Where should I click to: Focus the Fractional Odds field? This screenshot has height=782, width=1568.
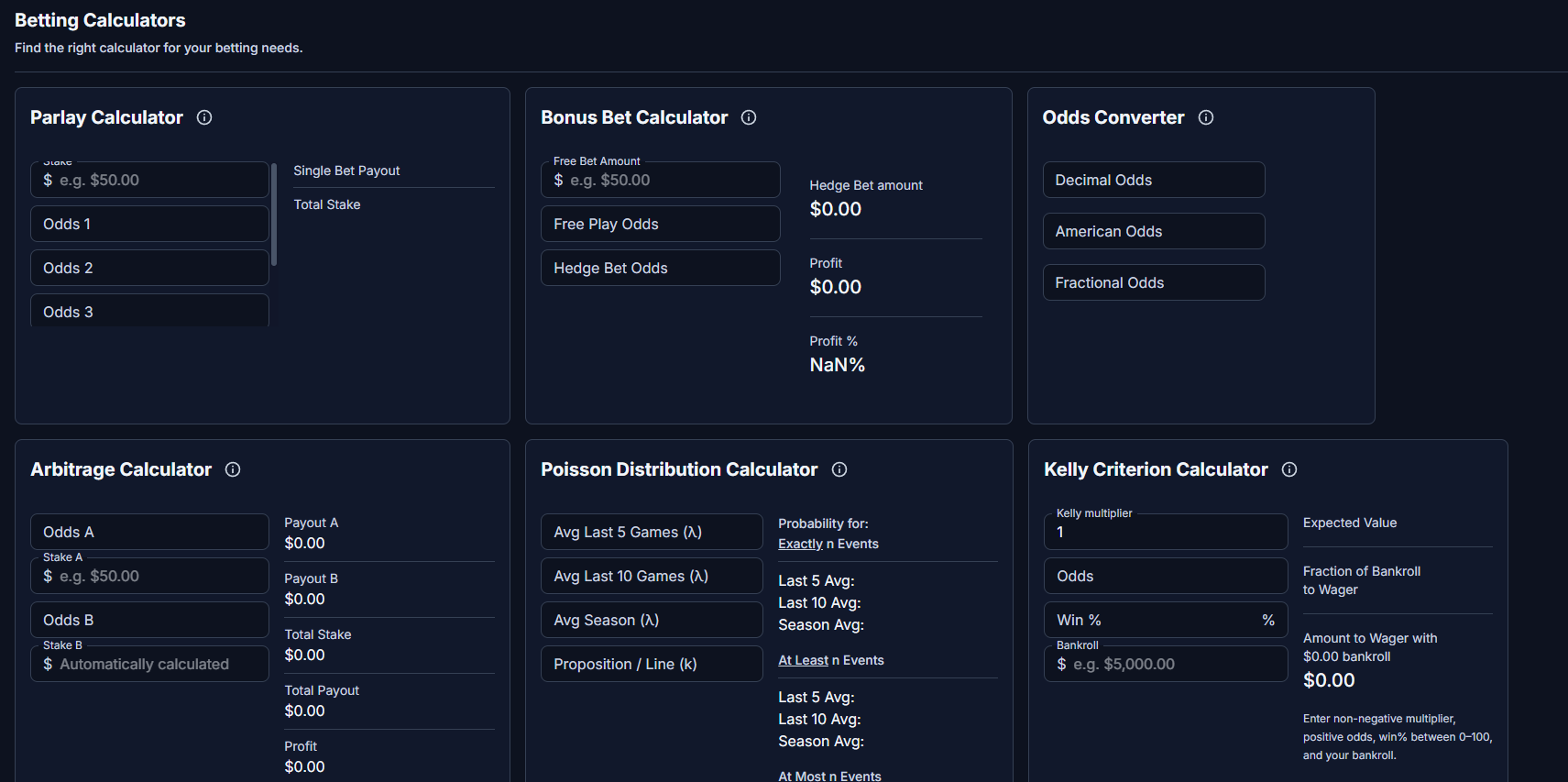click(x=1154, y=282)
